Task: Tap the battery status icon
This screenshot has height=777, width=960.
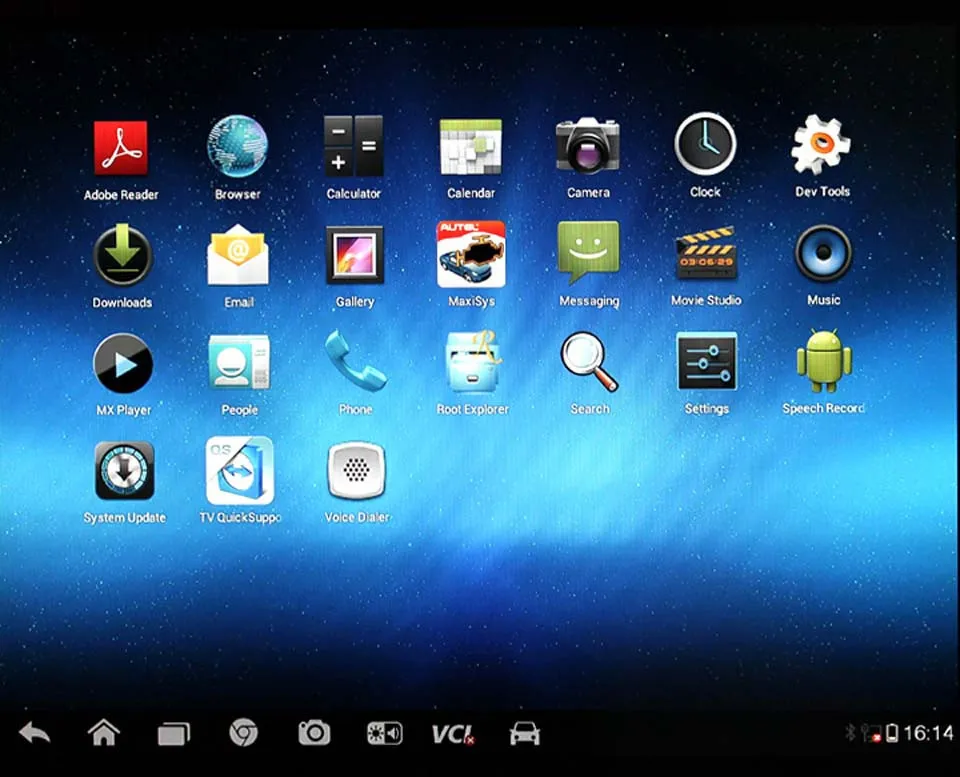Action: [893, 732]
